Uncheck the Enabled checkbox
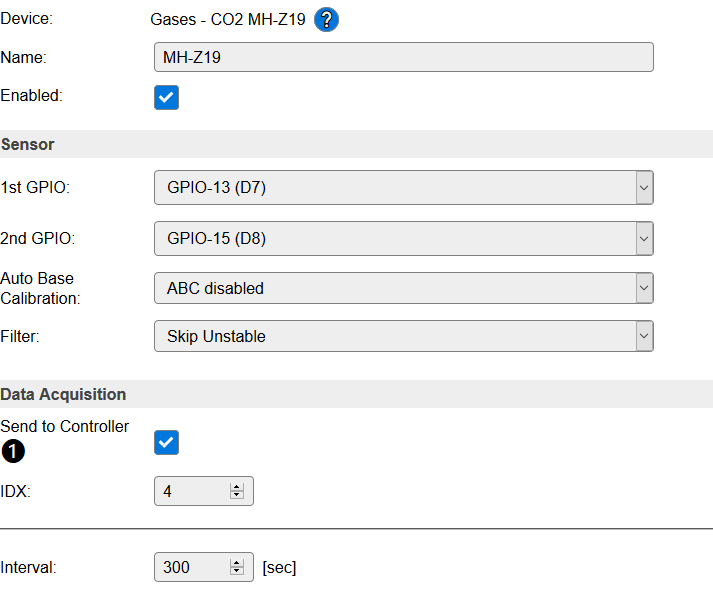The height and width of the screenshot is (603, 713). [x=167, y=97]
